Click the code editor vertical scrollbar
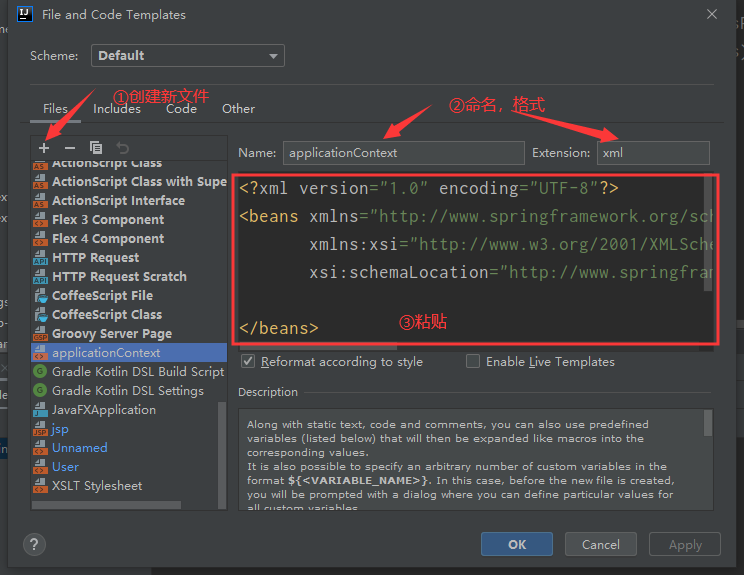 (707, 233)
